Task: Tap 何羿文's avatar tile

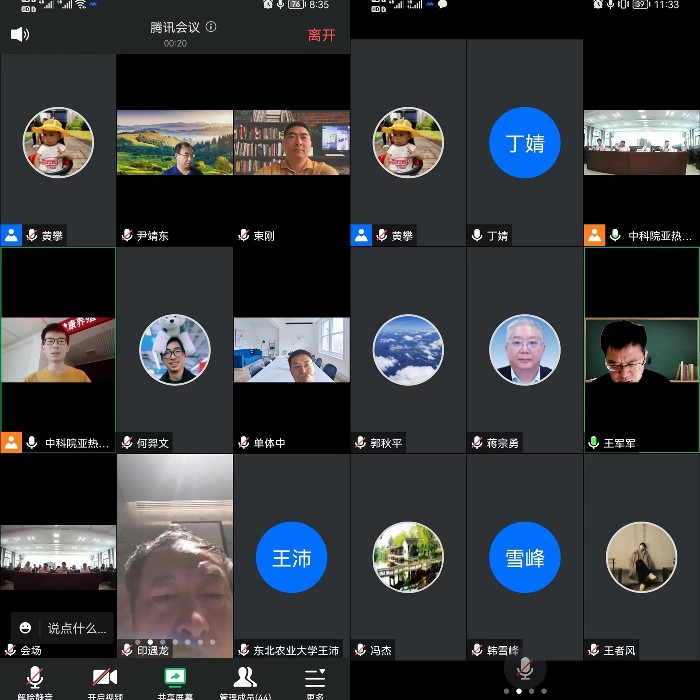Action: click(x=175, y=350)
